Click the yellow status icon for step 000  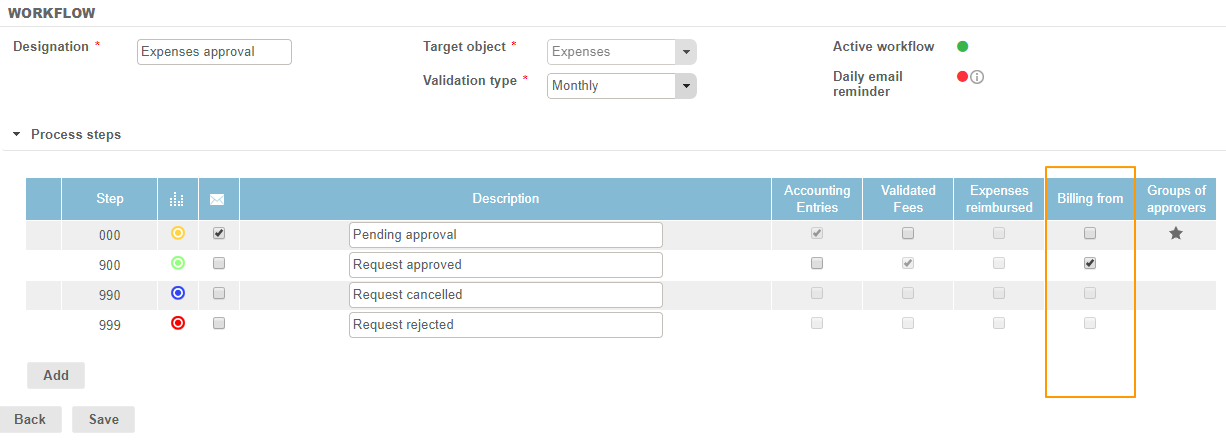178,233
